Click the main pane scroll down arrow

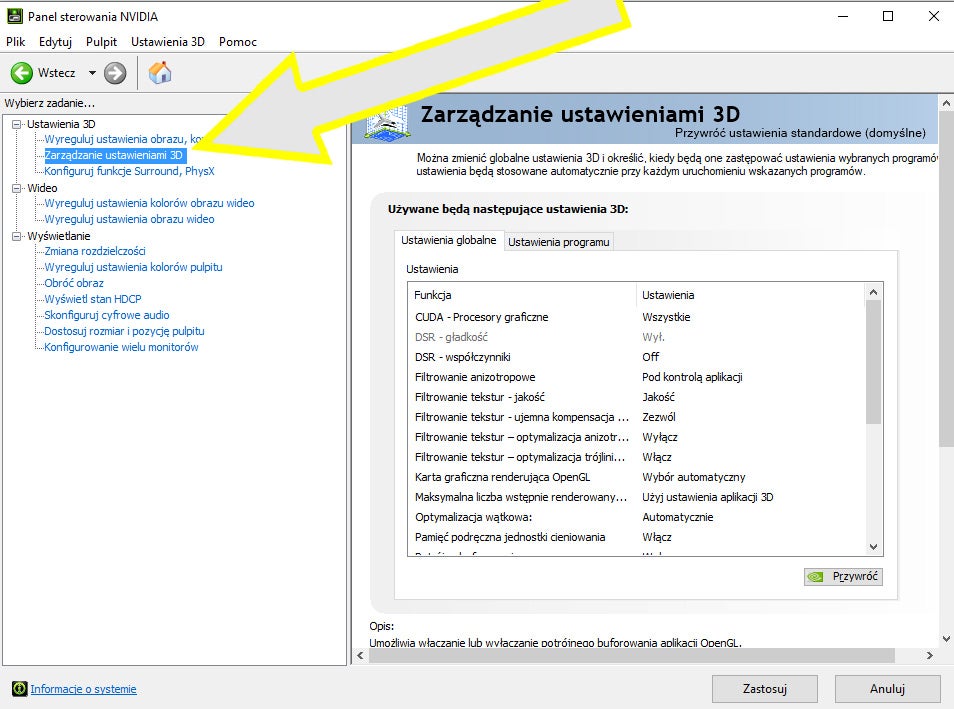[x=946, y=638]
